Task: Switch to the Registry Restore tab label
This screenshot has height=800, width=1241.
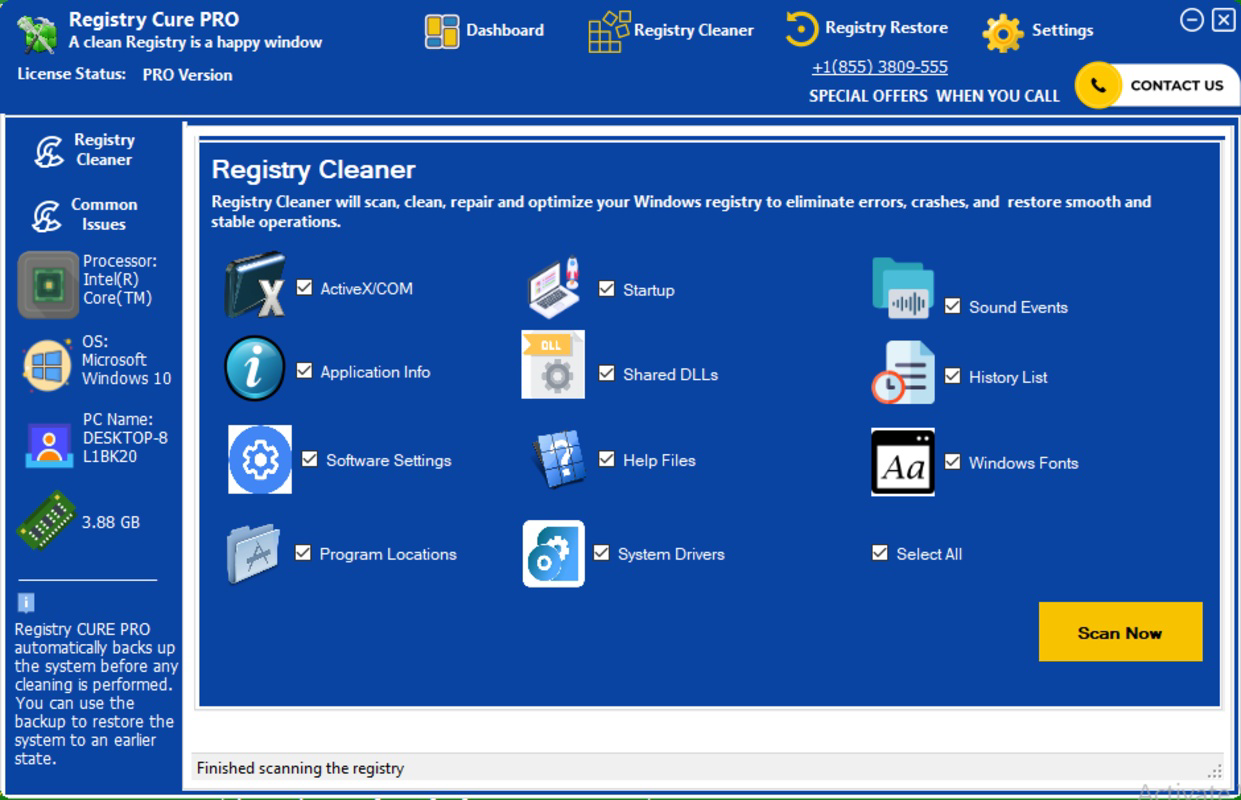Action: [886, 28]
